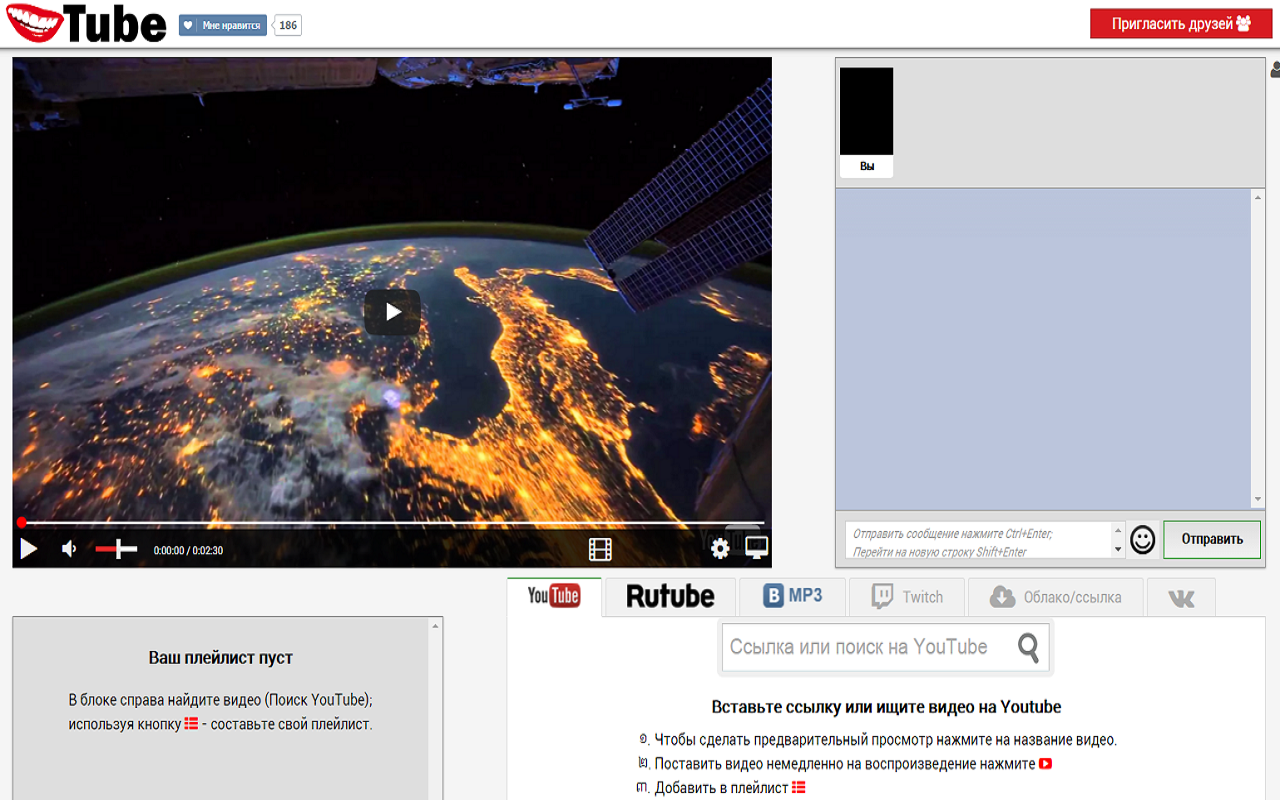The width and height of the screenshot is (1280, 800).
Task: Click the user icon at the right edge
Action: pos(1275,70)
